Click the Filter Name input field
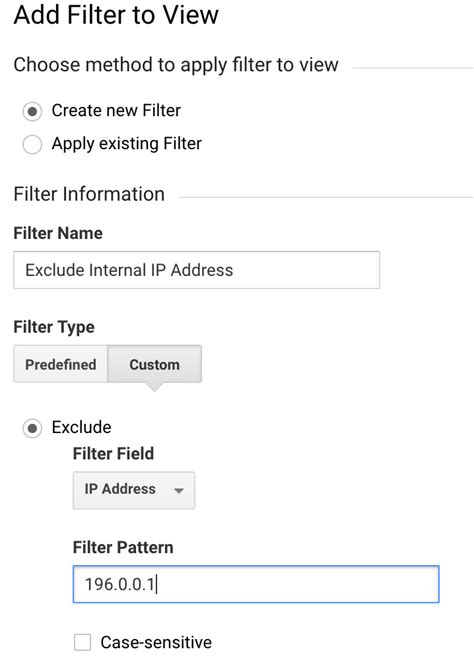The width and height of the screenshot is (474, 672). (x=196, y=270)
